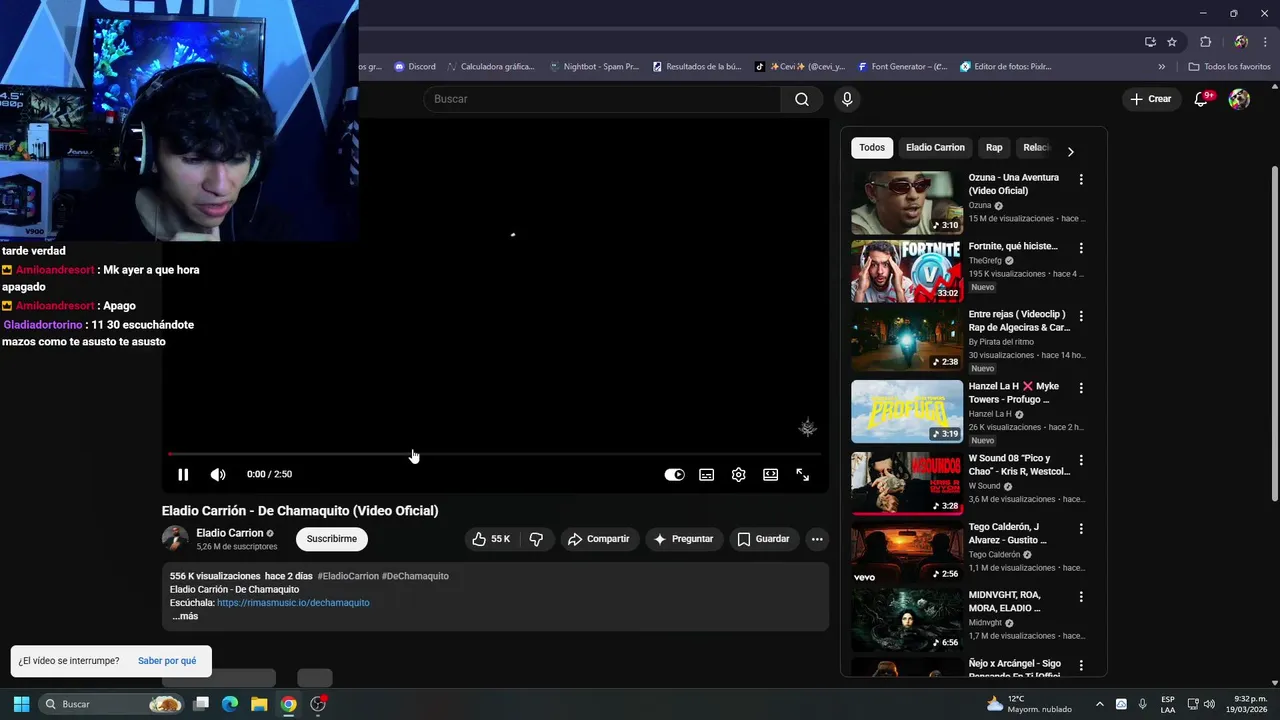Screen dimensions: 1280x720
Task: Open the Editor de fotos Pixlr bookmark
Action: pyautogui.click(x=1005, y=67)
